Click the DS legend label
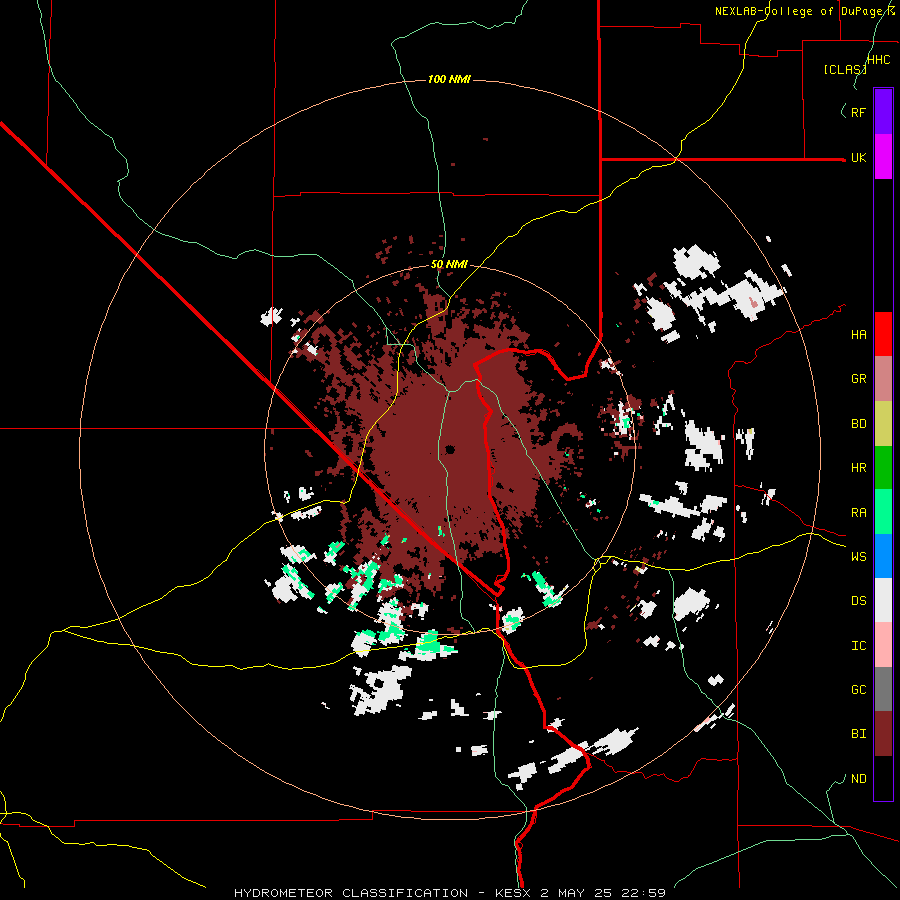Viewport: 900px width, 900px height. (x=858, y=601)
